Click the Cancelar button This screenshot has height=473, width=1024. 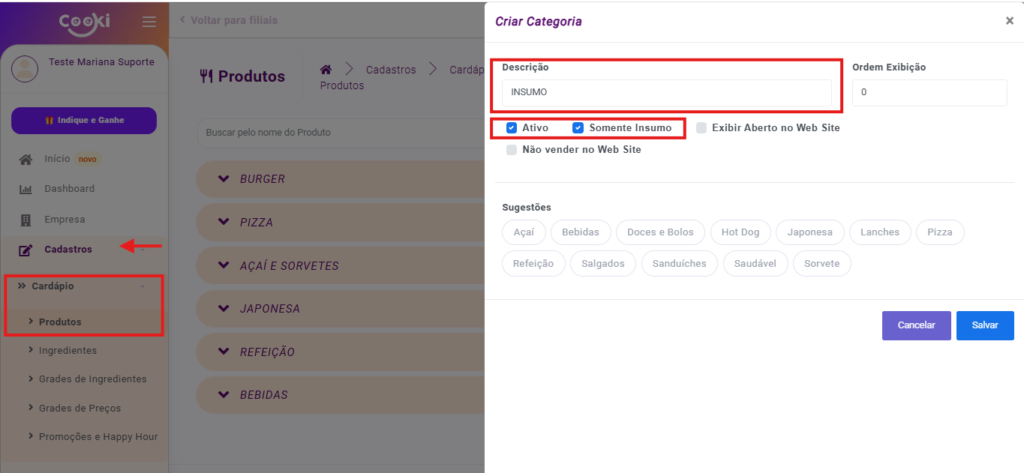[x=915, y=325]
